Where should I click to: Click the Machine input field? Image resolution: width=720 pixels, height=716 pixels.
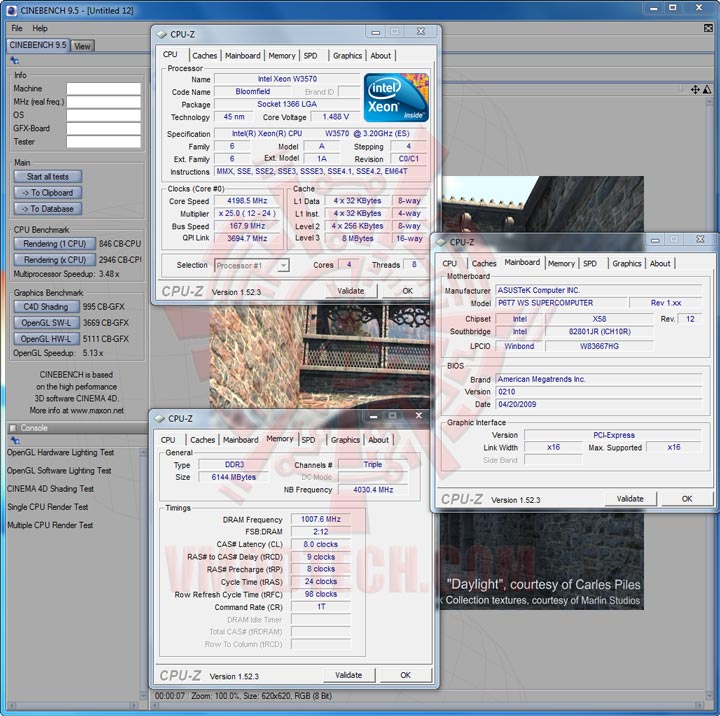[x=103, y=88]
